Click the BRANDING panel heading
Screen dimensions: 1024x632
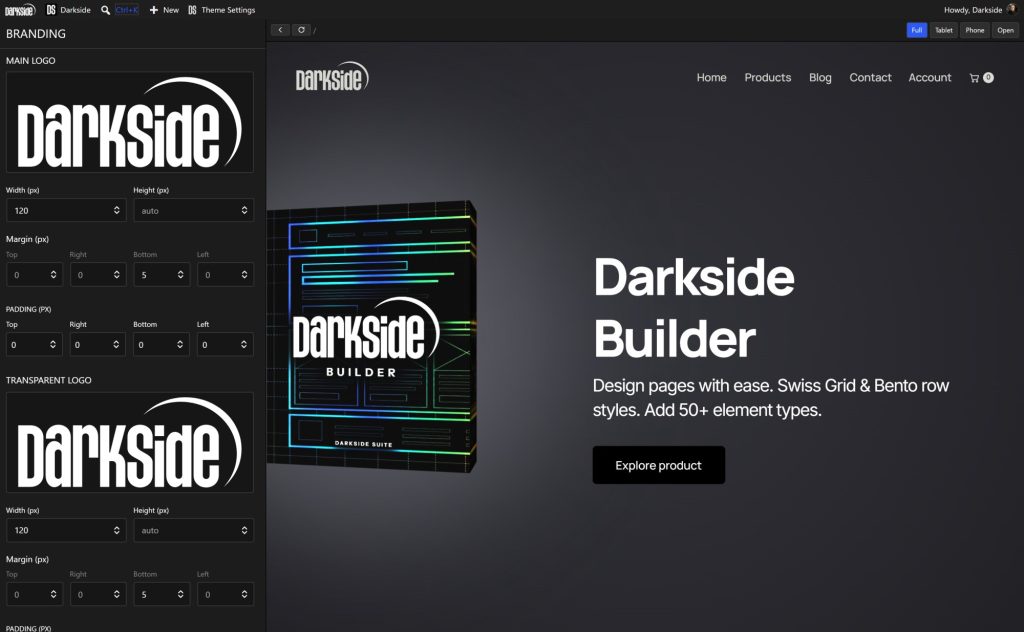[x=36, y=33]
